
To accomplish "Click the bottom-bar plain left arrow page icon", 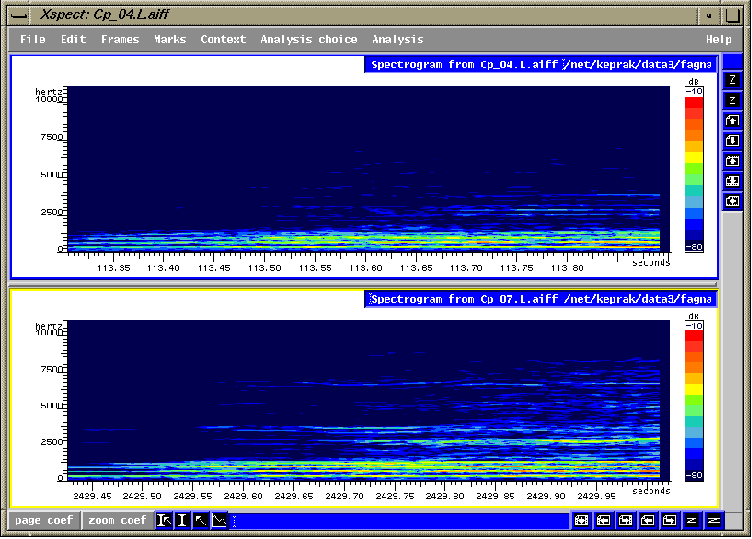I will point(647,520).
